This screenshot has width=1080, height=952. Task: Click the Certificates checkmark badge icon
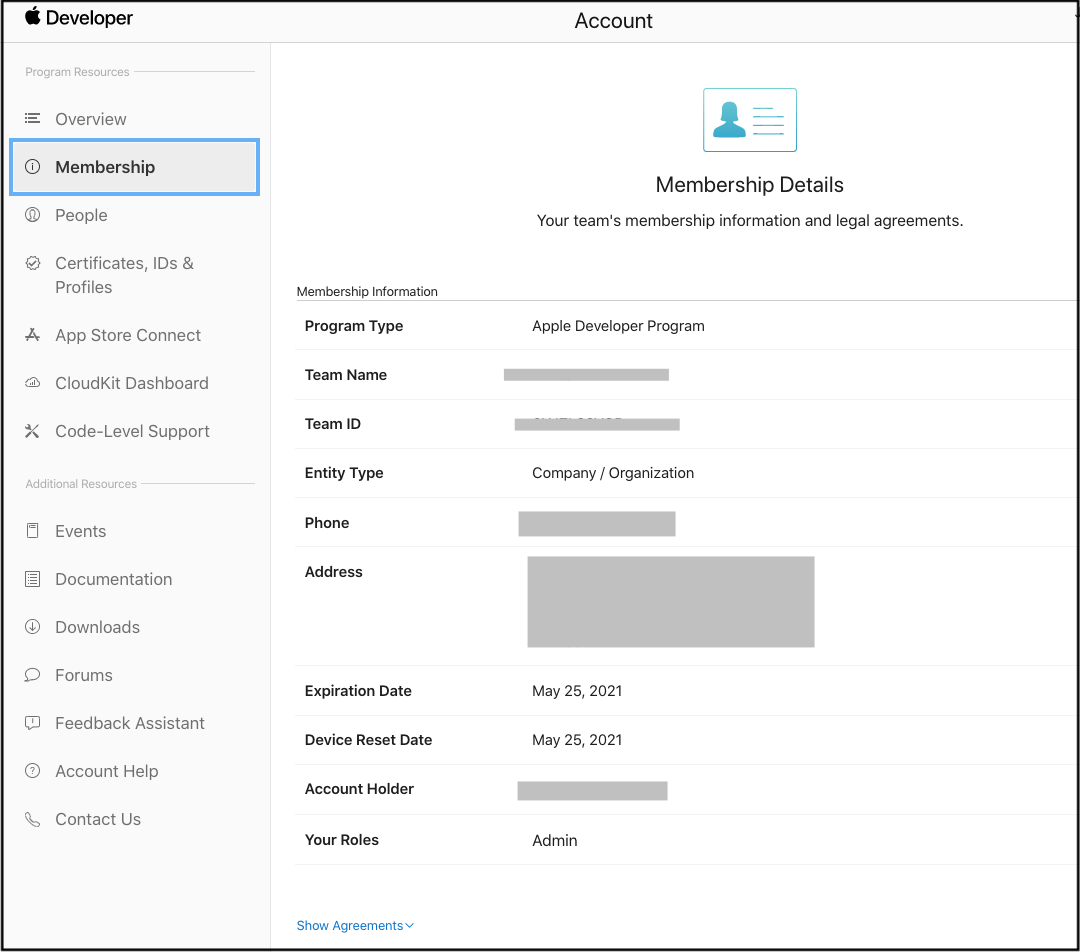click(33, 263)
